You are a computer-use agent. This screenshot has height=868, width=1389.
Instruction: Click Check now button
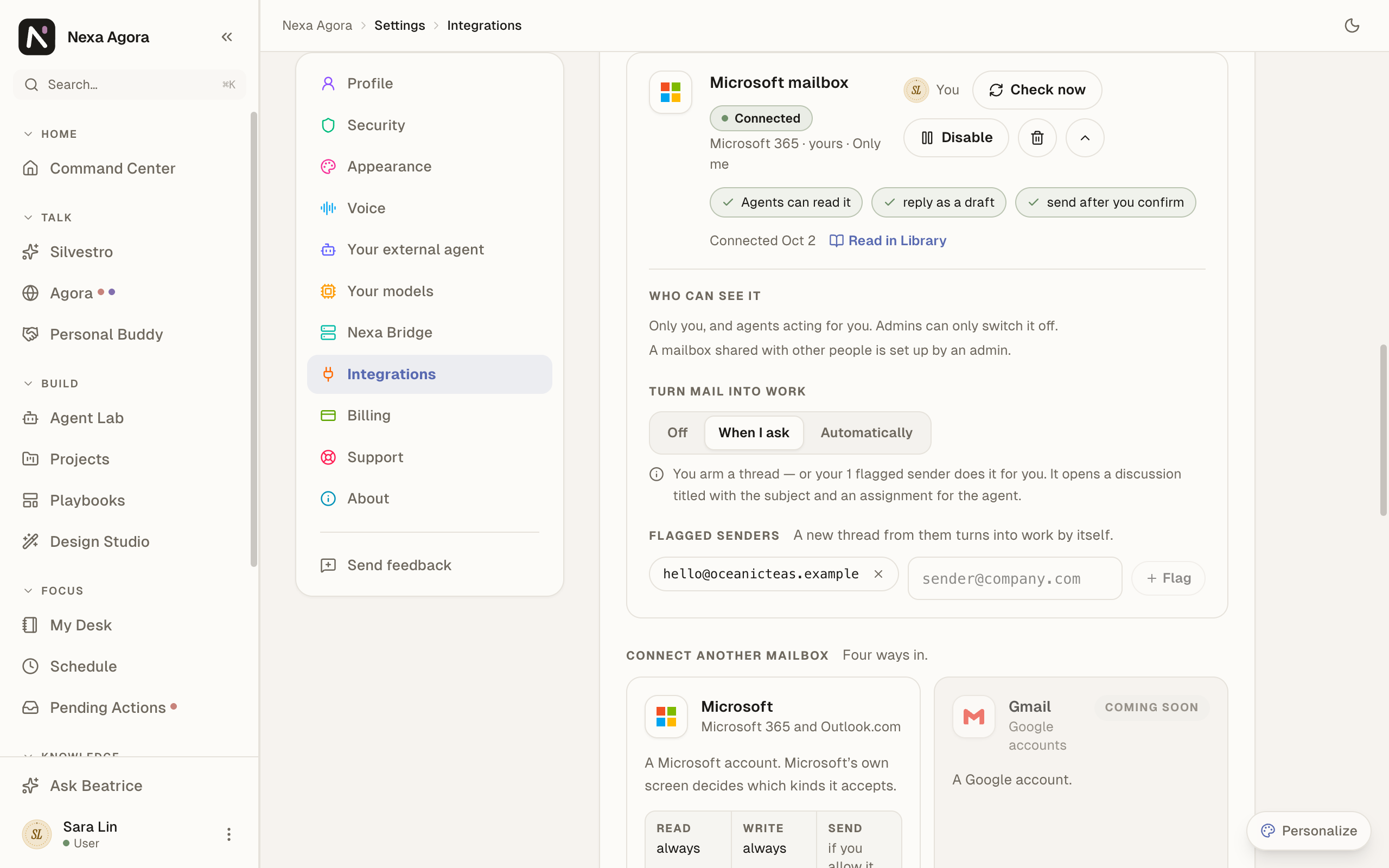click(1036, 90)
